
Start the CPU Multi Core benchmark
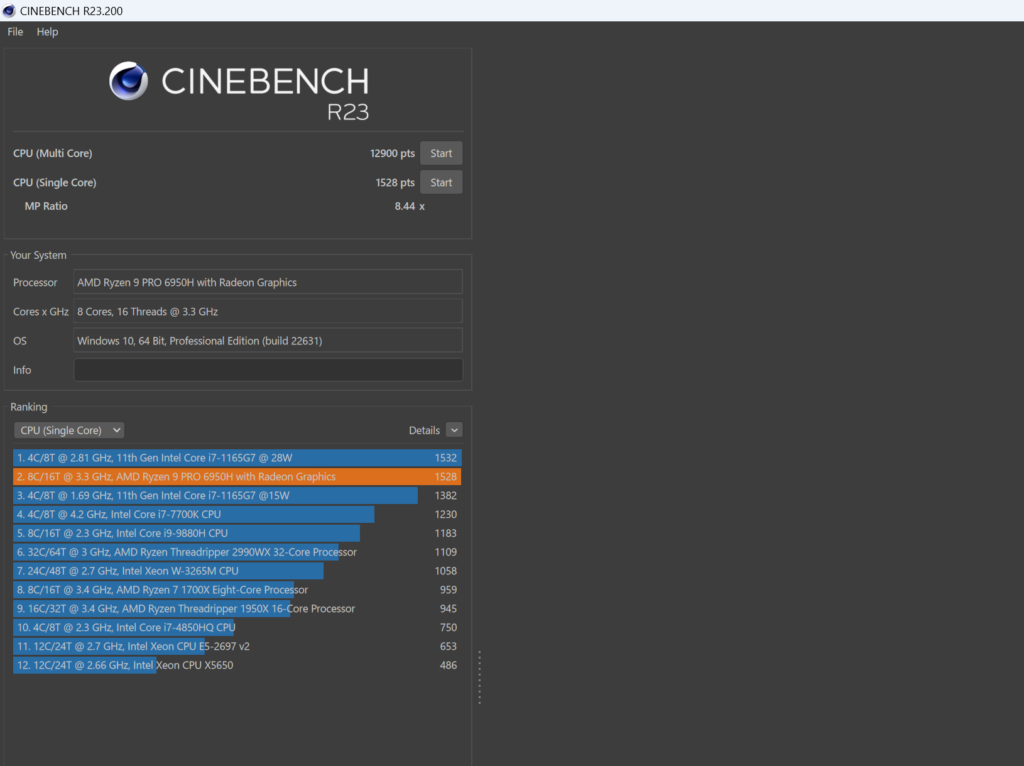point(441,153)
